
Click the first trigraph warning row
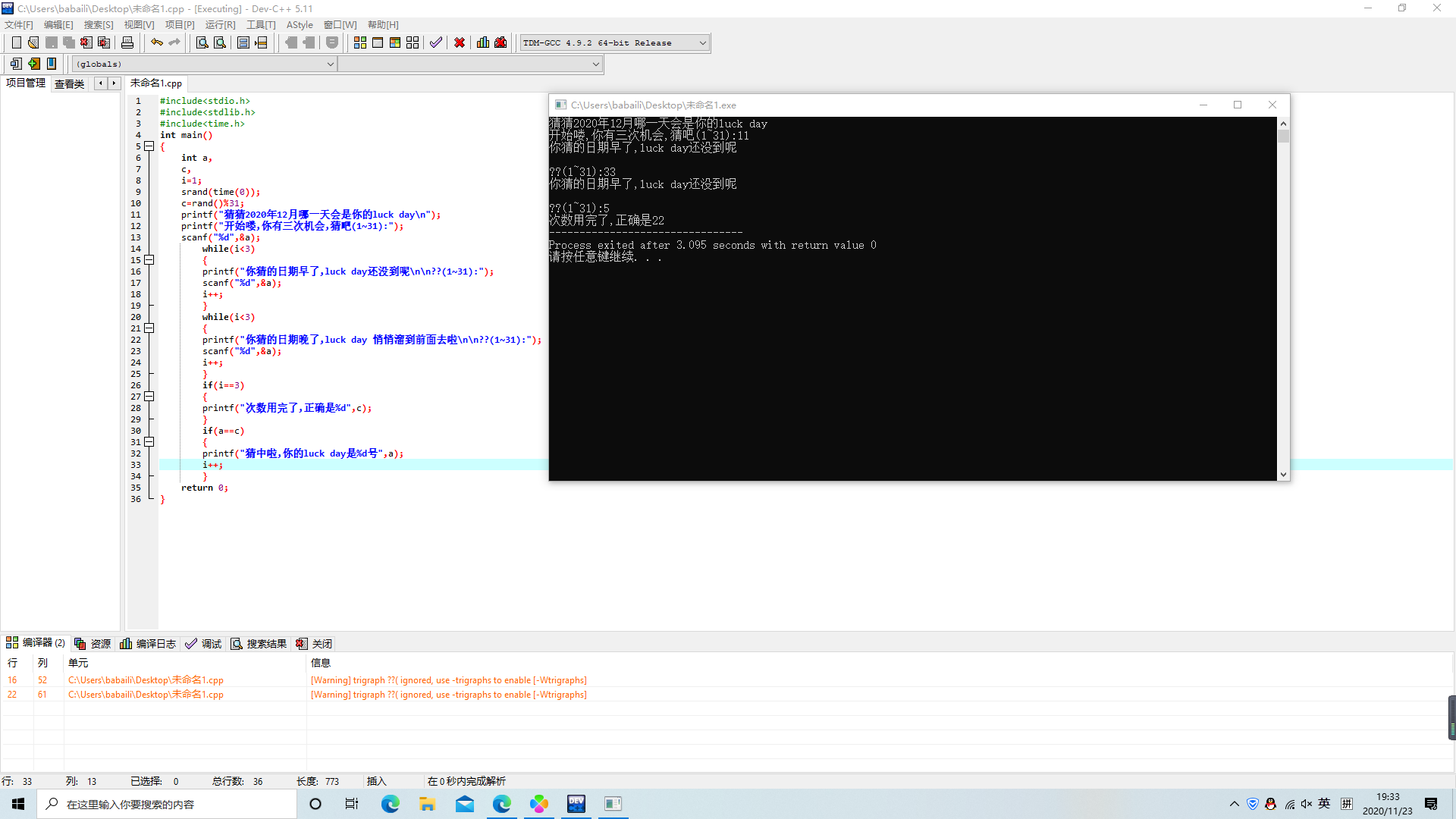tap(447, 680)
